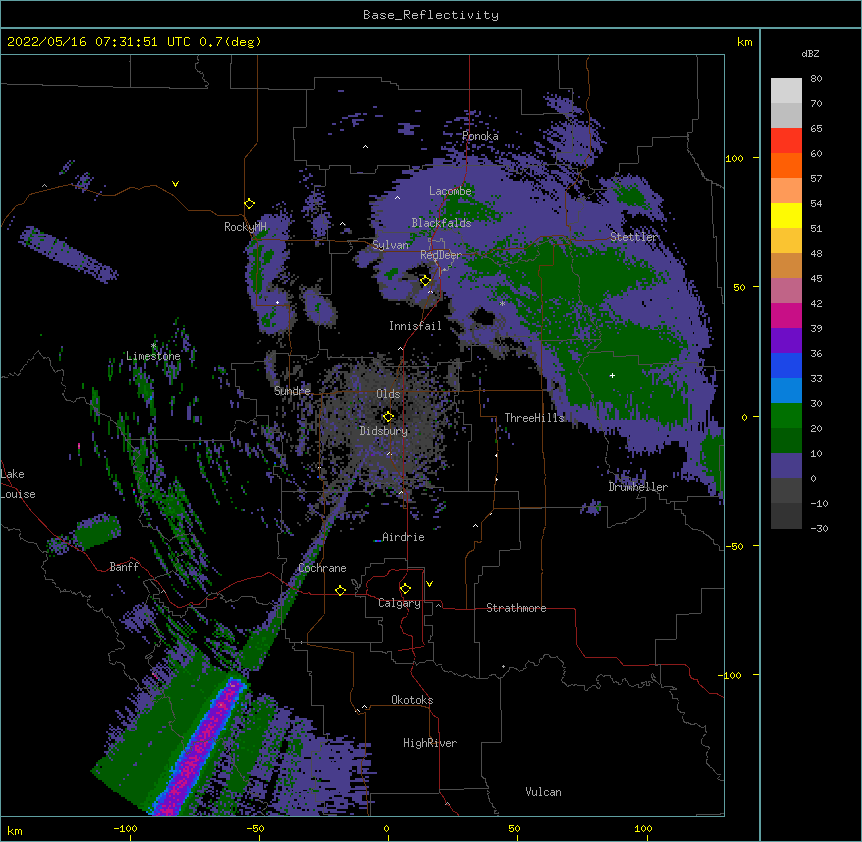Click the yellow diamond marker above Calgary
This screenshot has width=862, height=842.
point(405,589)
